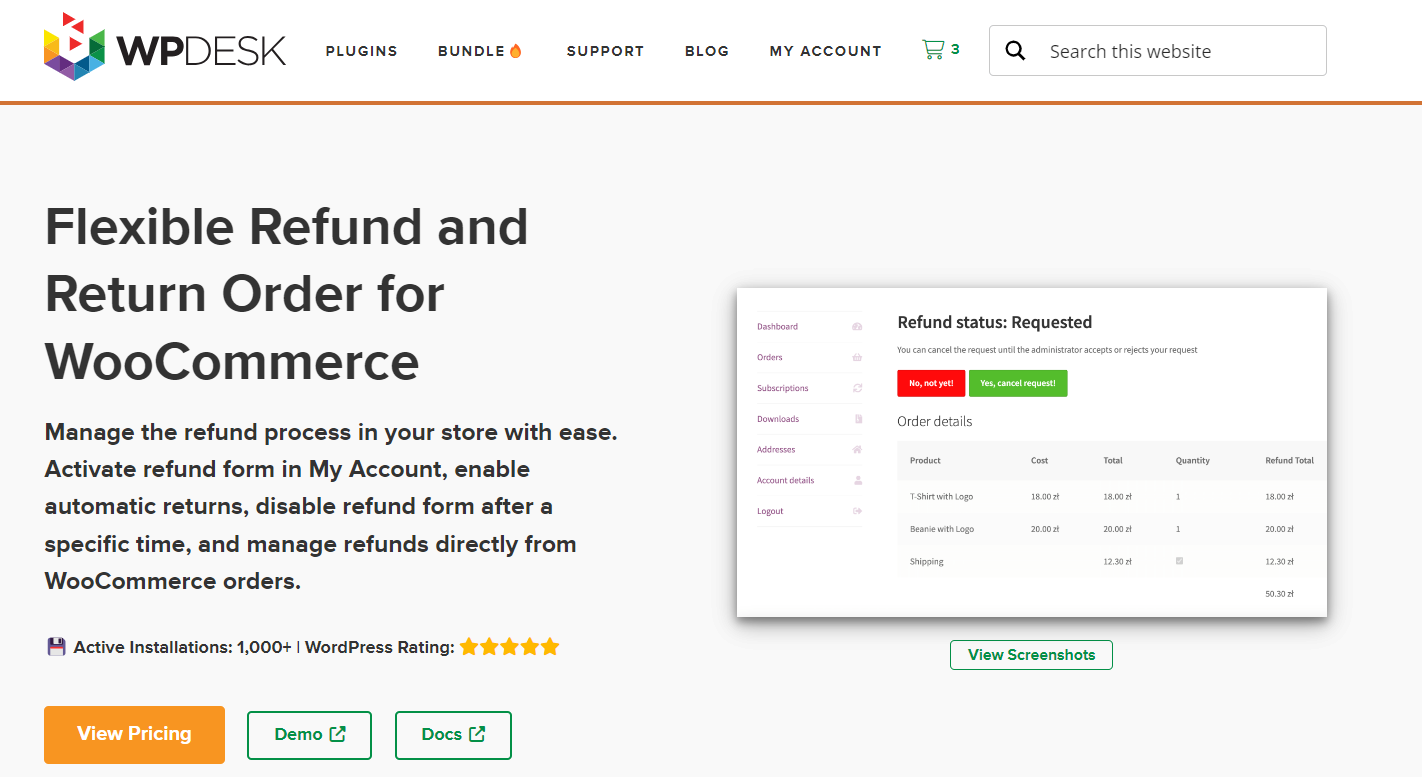Image resolution: width=1422 pixels, height=777 pixels.
Task: Click the external link icon on Demo
Action: [x=338, y=734]
